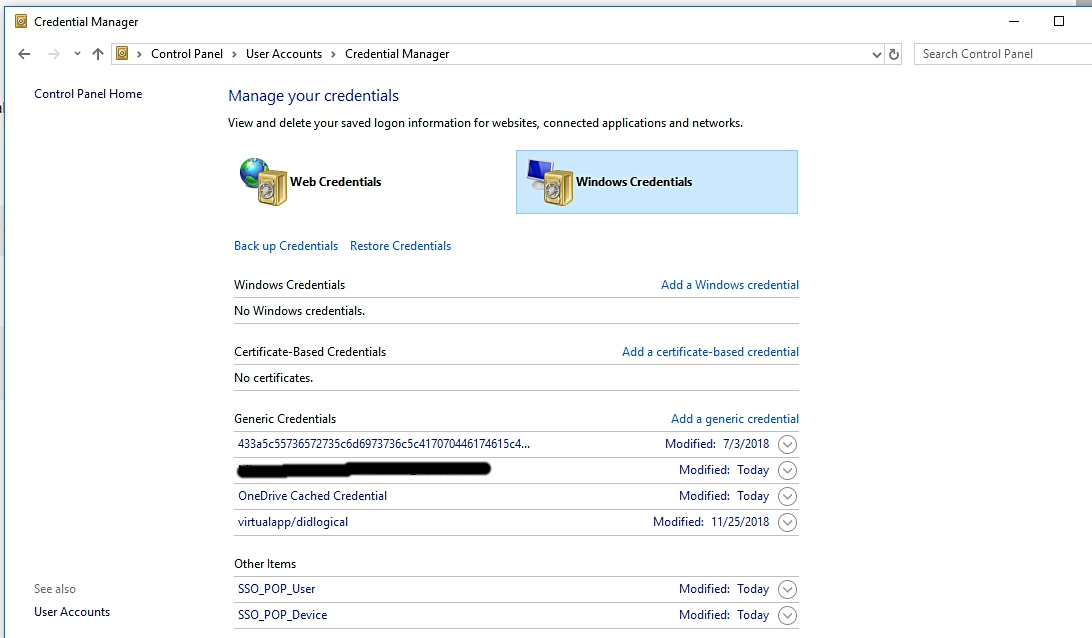Open the recent locations dropdown arrow
Image resolution: width=1092 pixels, height=638 pixels.
tap(77, 54)
